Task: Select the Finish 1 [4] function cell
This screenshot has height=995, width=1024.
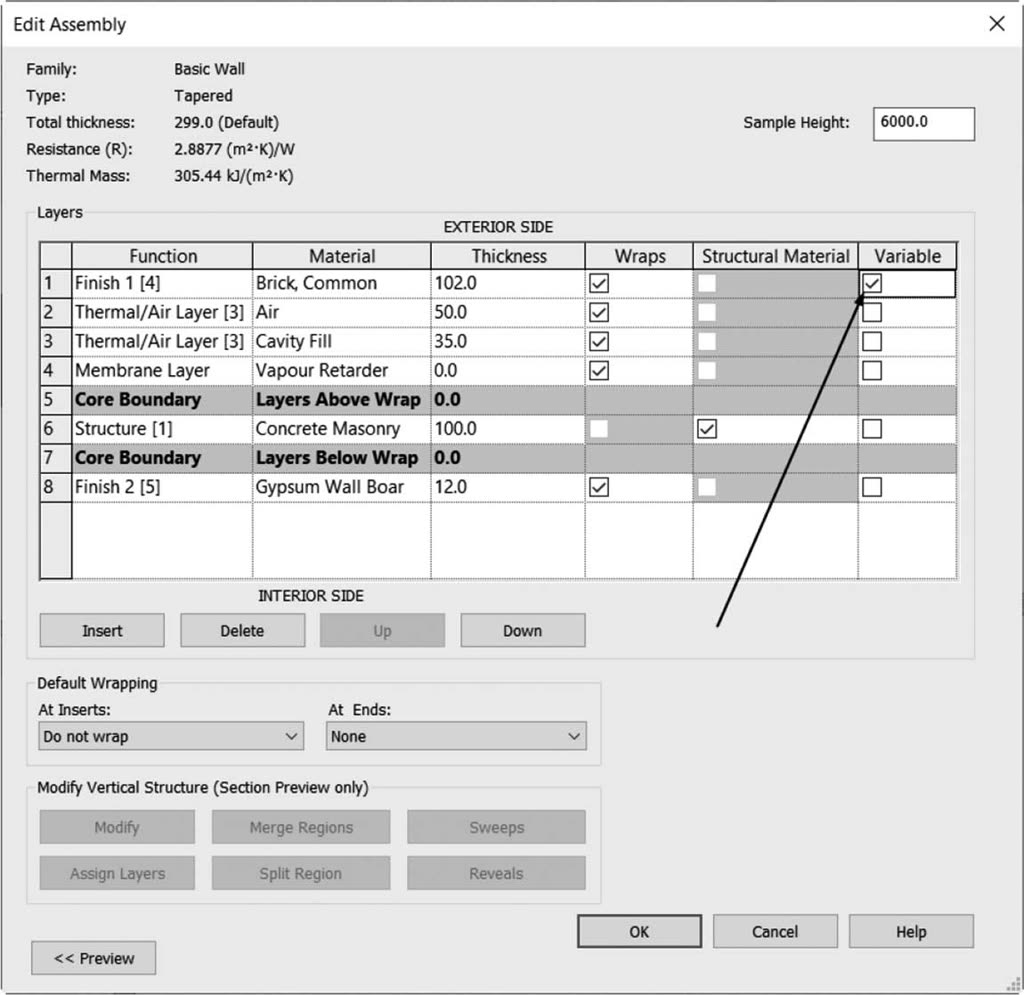Action: (x=162, y=283)
